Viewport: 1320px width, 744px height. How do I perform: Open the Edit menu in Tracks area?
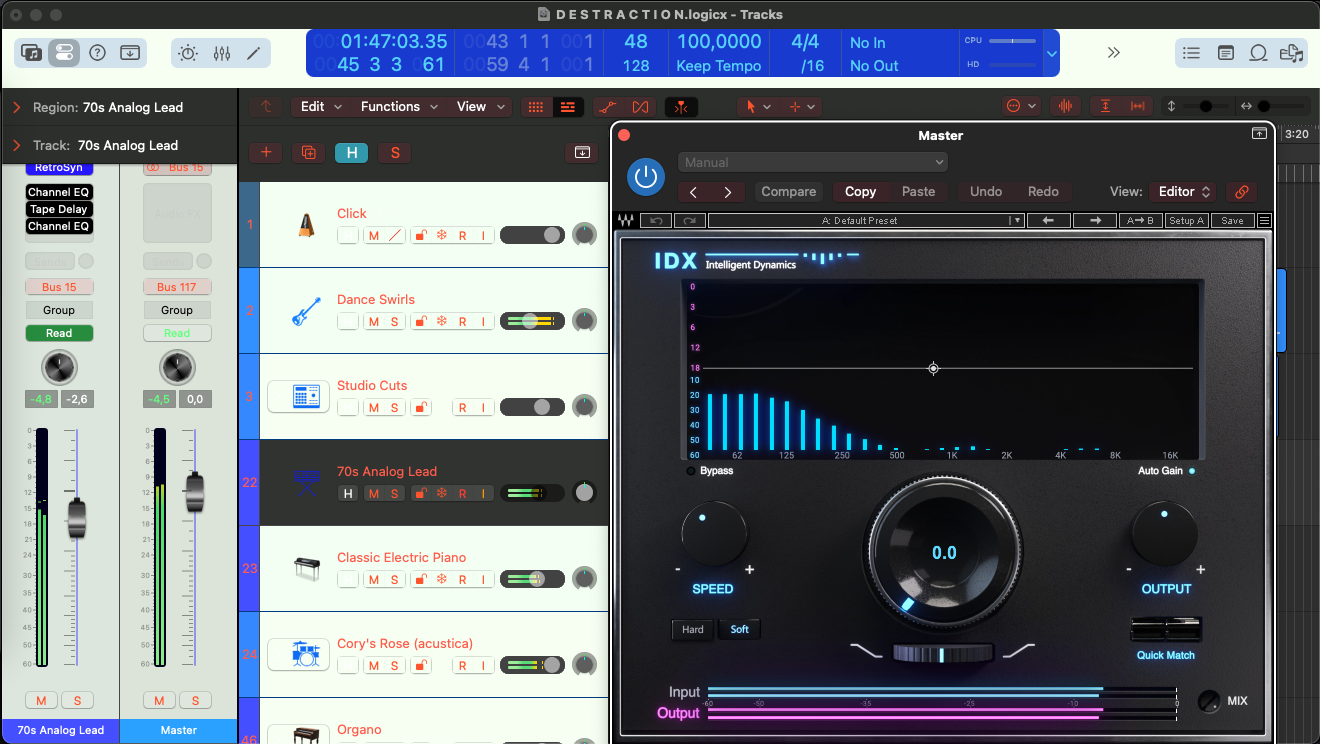(x=321, y=107)
